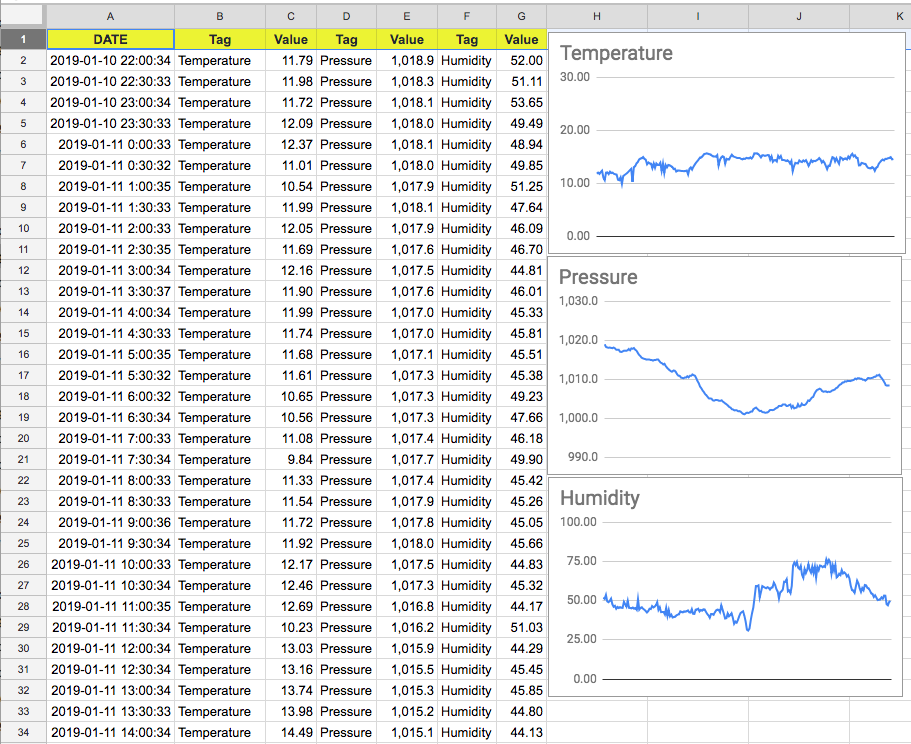
Task: Select the Tag header cell in column D
Action: [346, 39]
